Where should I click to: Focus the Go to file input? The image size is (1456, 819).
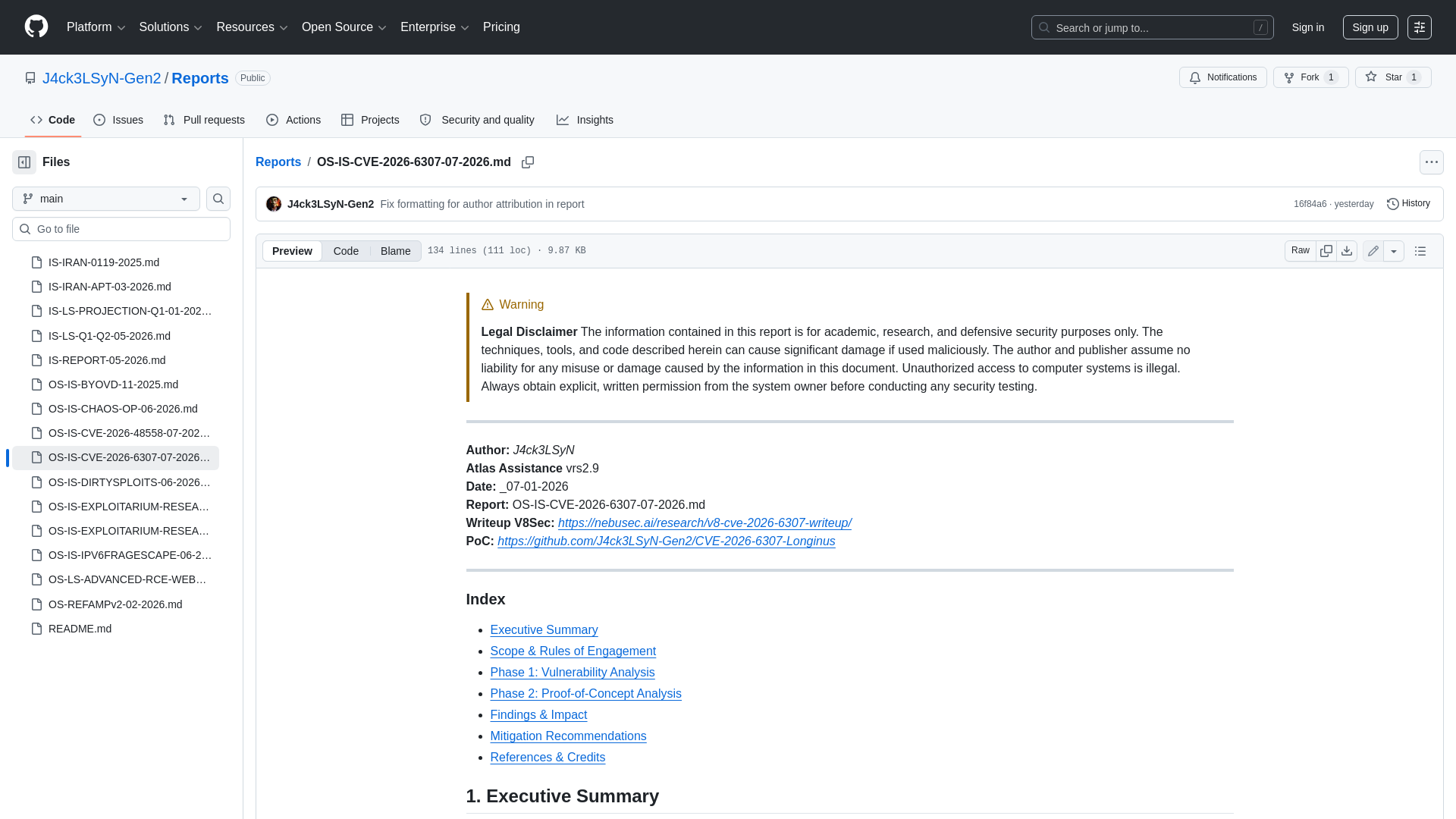(121, 229)
